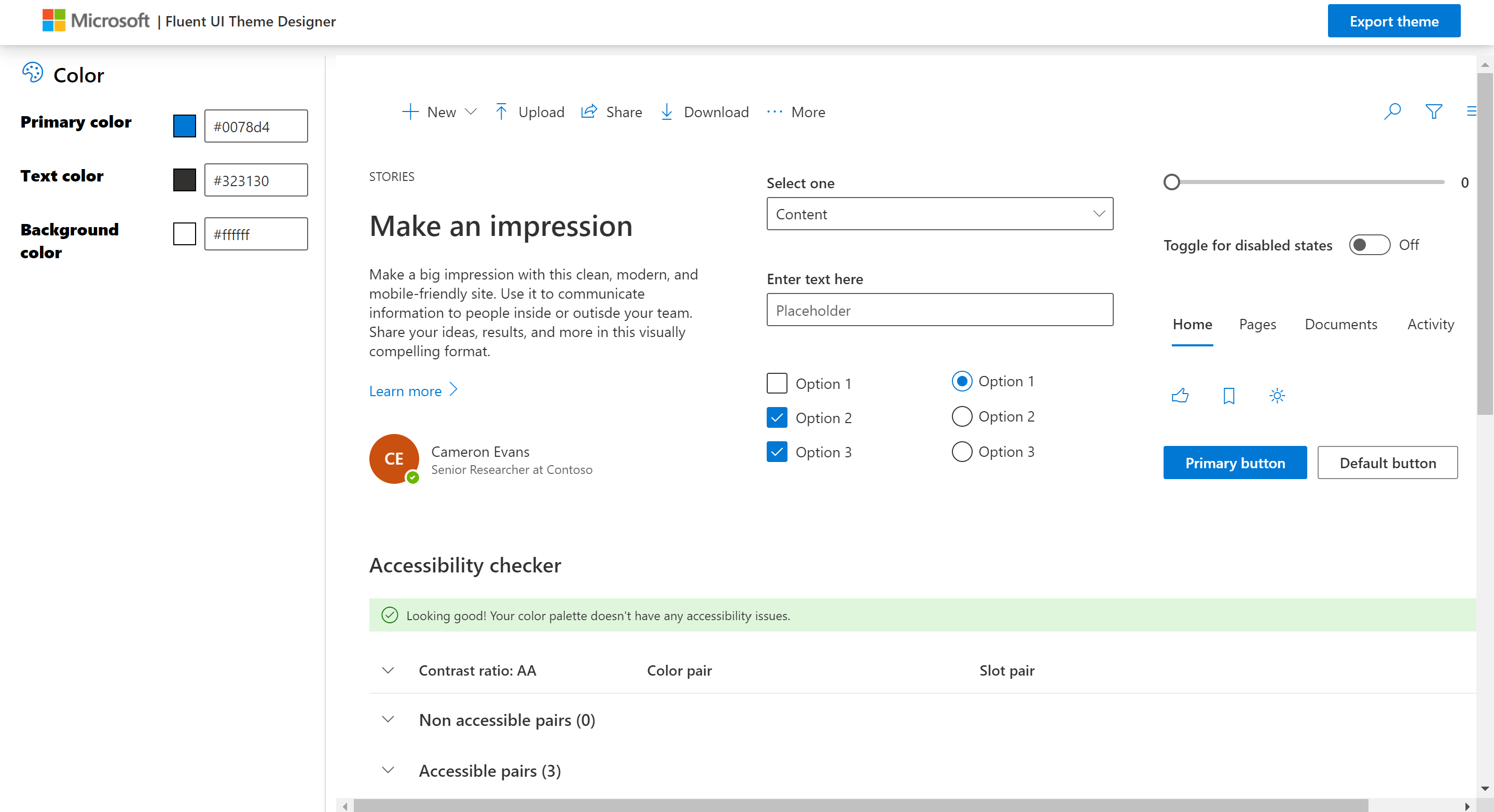Viewport: 1494px width, 812px height.
Task: Check the Option 1 checkbox
Action: 777,383
